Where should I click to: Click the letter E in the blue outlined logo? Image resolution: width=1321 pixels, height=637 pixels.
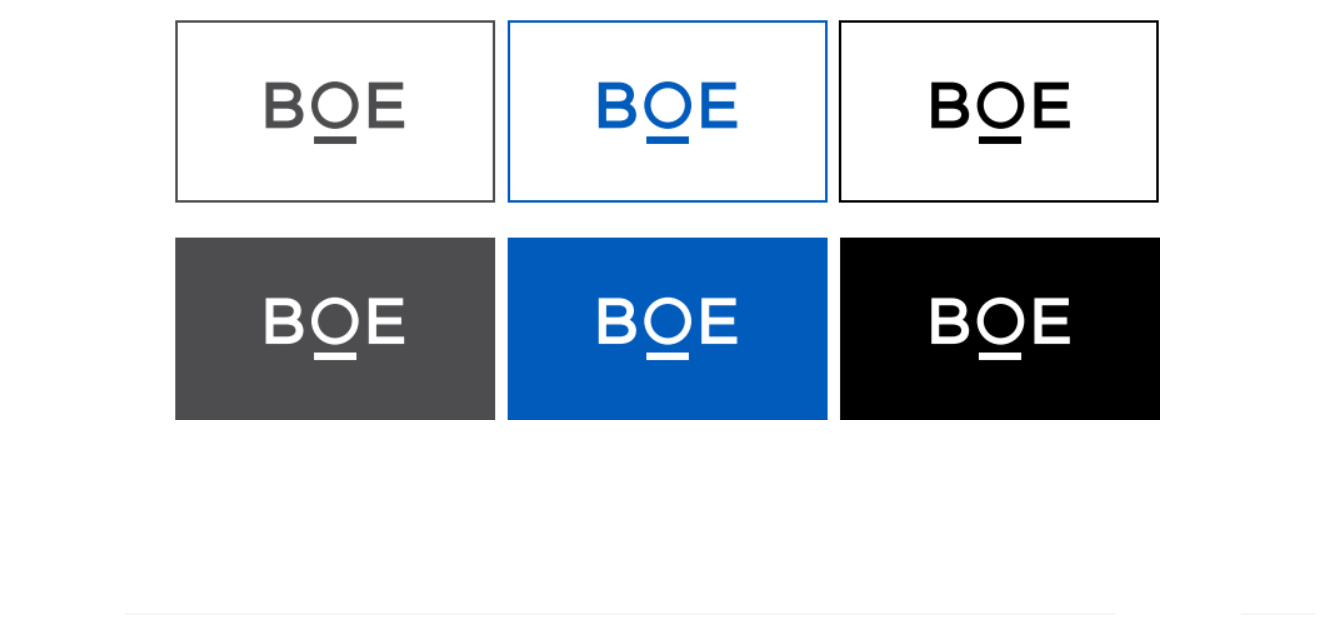[x=719, y=105]
